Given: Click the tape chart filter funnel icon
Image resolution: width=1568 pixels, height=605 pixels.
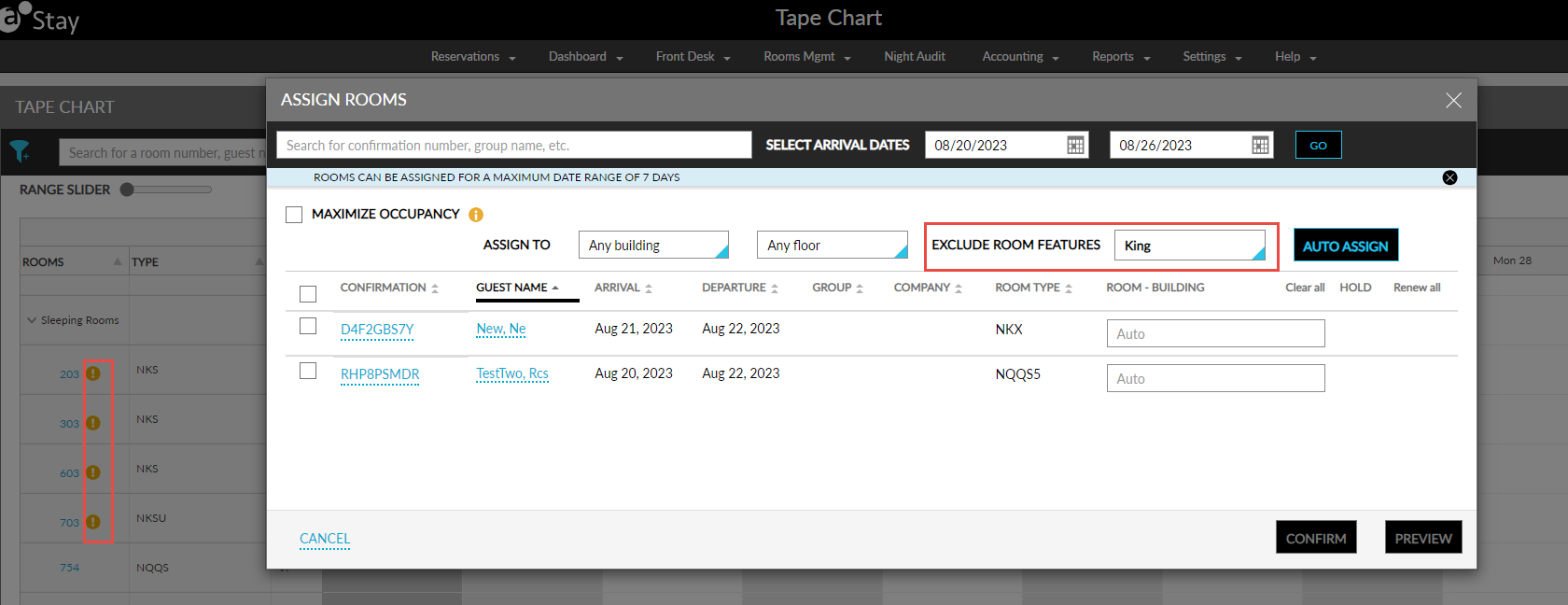Looking at the screenshot, I should point(20,151).
